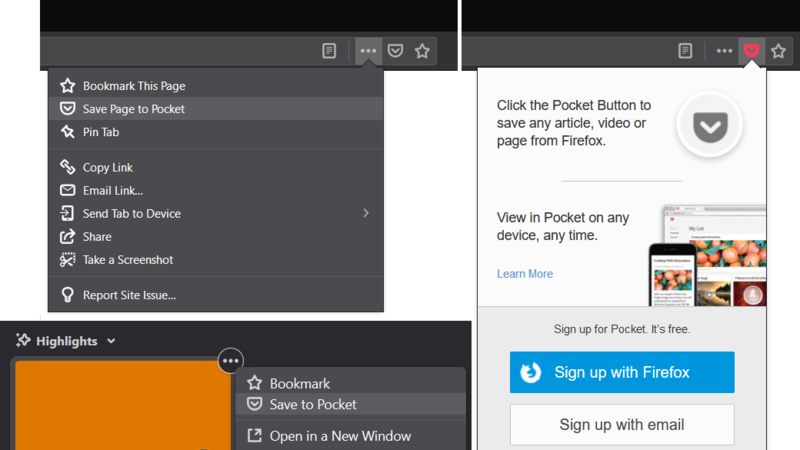
Task: Click the Firefox logo on signup button
Action: click(x=531, y=372)
